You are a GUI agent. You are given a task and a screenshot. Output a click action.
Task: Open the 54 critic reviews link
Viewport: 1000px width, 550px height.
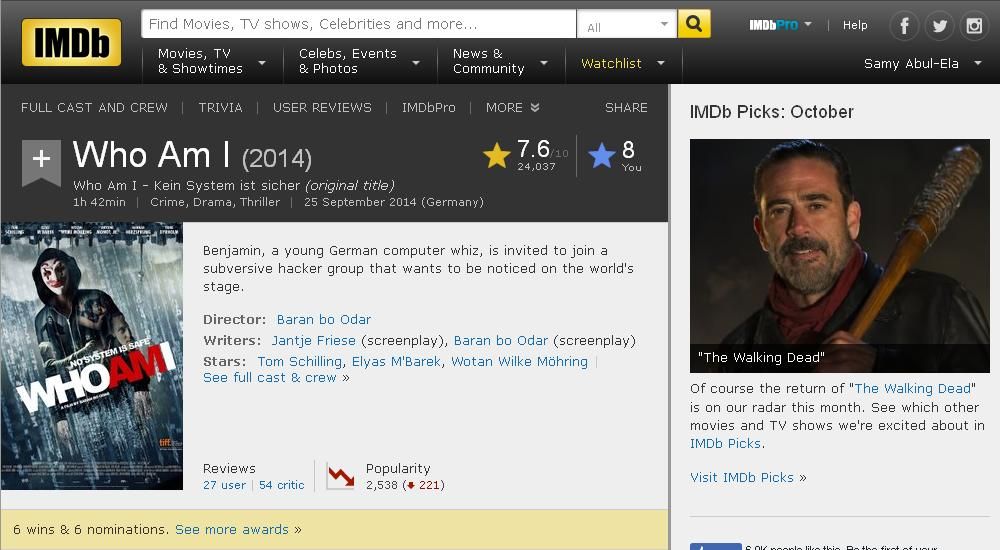tap(281, 486)
